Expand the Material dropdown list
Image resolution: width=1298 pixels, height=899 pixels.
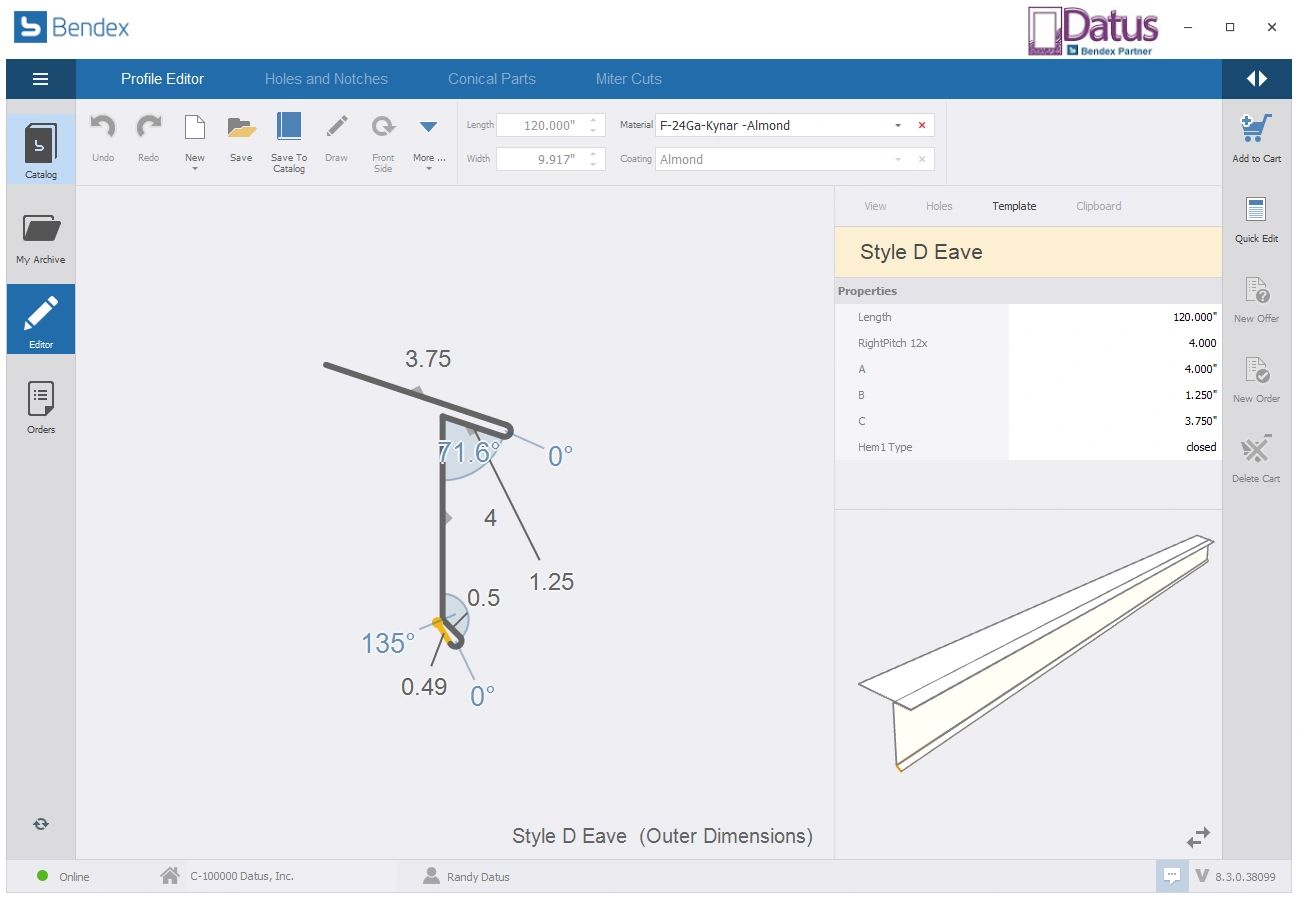tap(897, 126)
